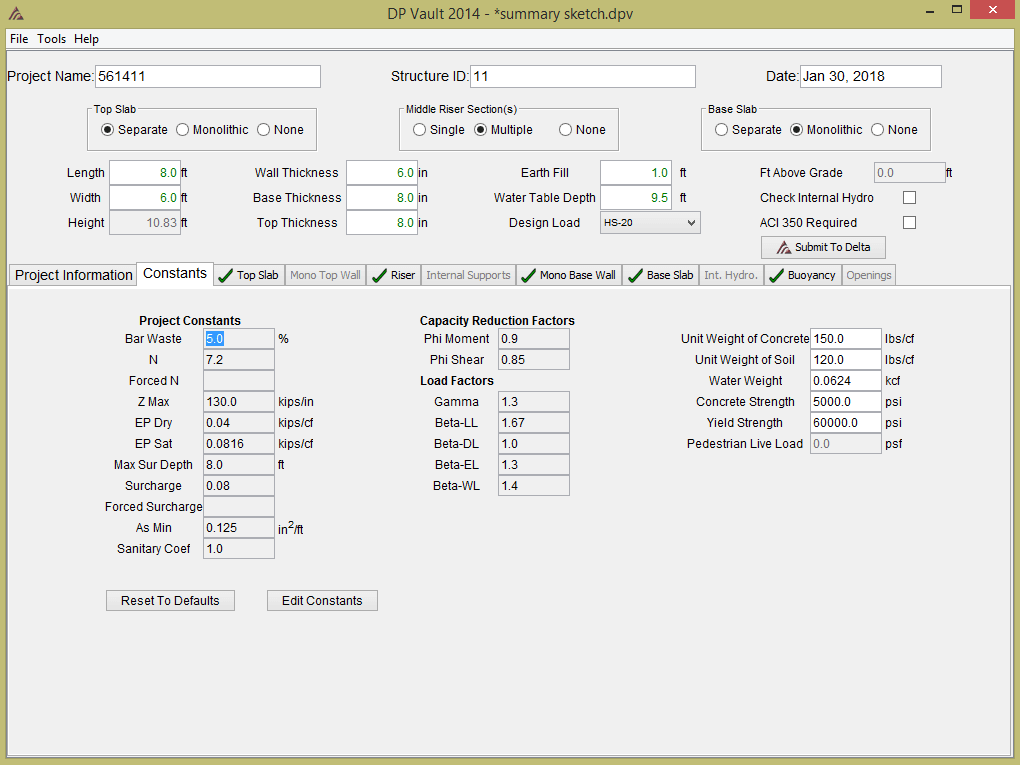Open the File menu
Screen dimensions: 1020x765
(19, 39)
